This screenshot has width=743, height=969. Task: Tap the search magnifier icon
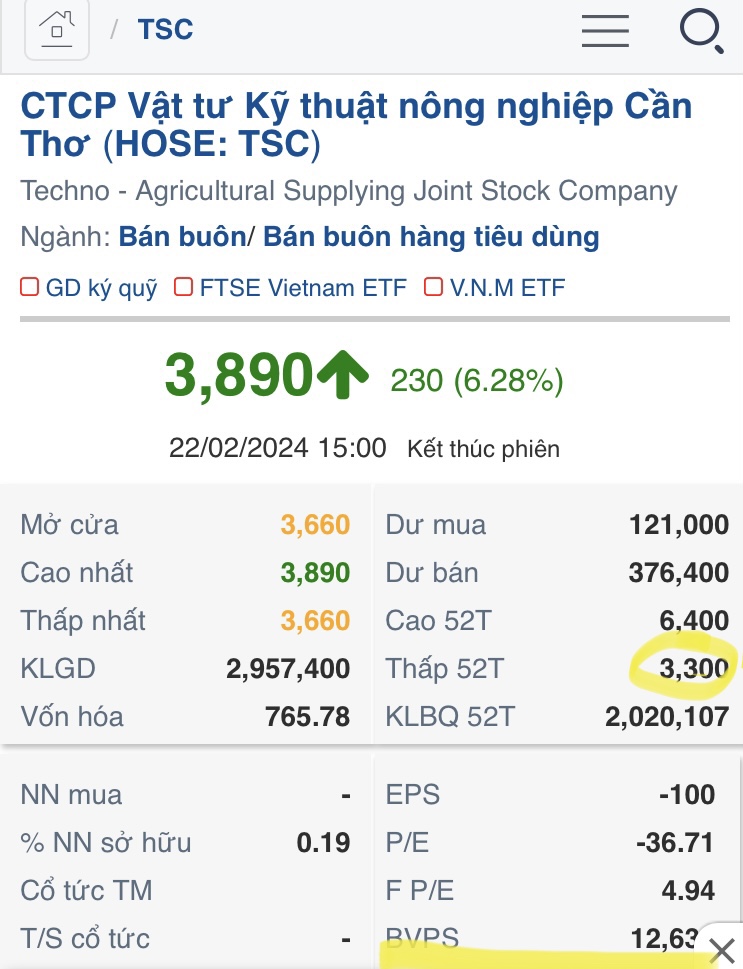point(700,30)
